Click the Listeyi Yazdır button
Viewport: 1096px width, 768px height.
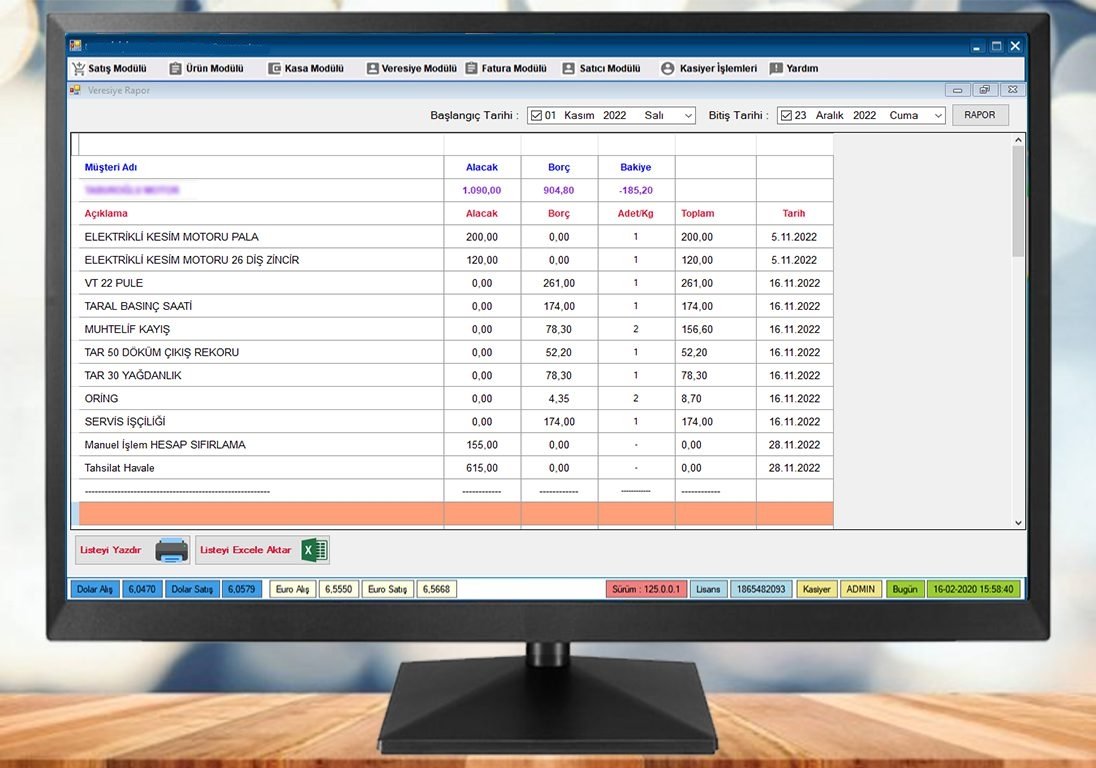point(132,551)
